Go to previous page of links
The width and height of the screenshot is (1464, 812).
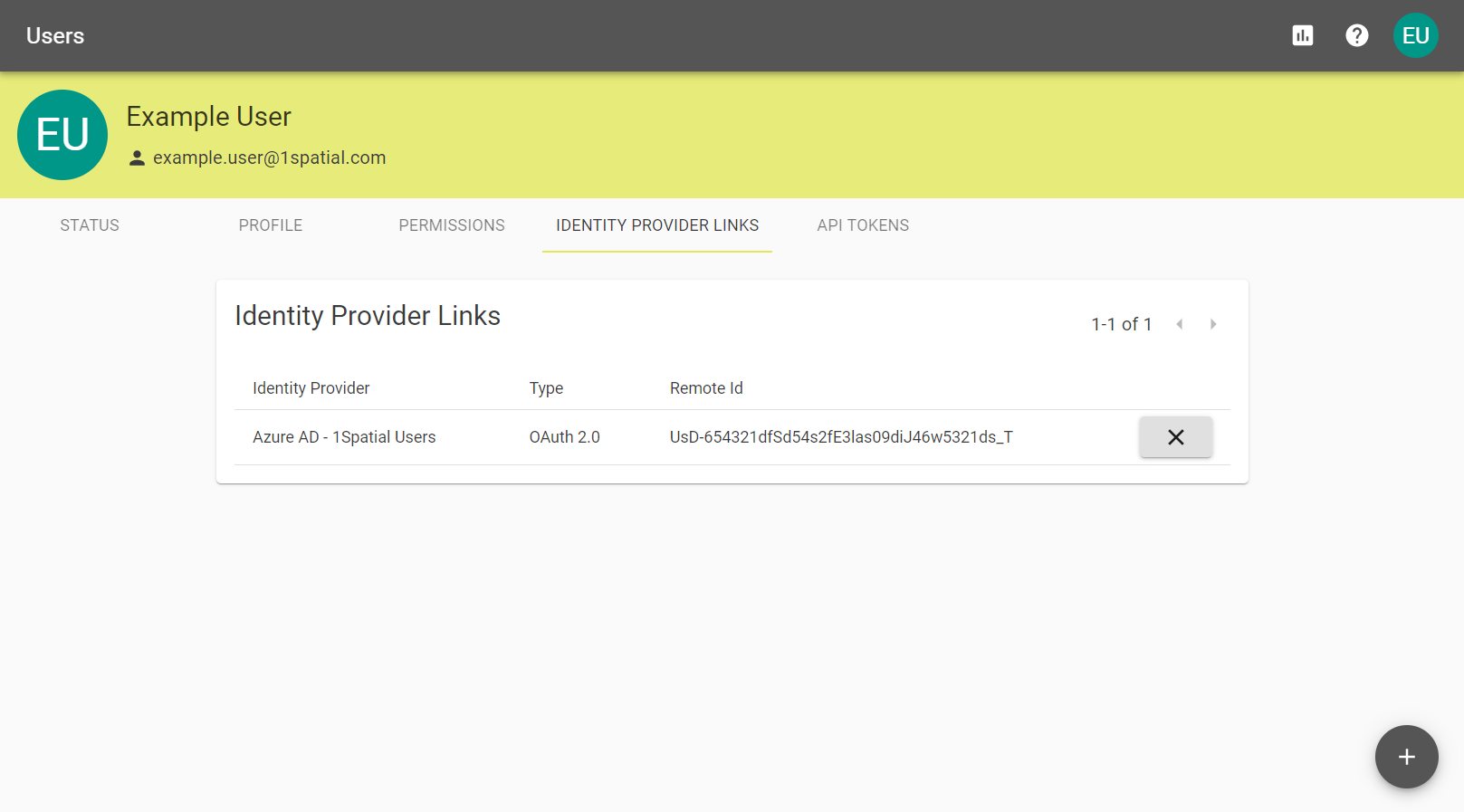coord(1179,324)
